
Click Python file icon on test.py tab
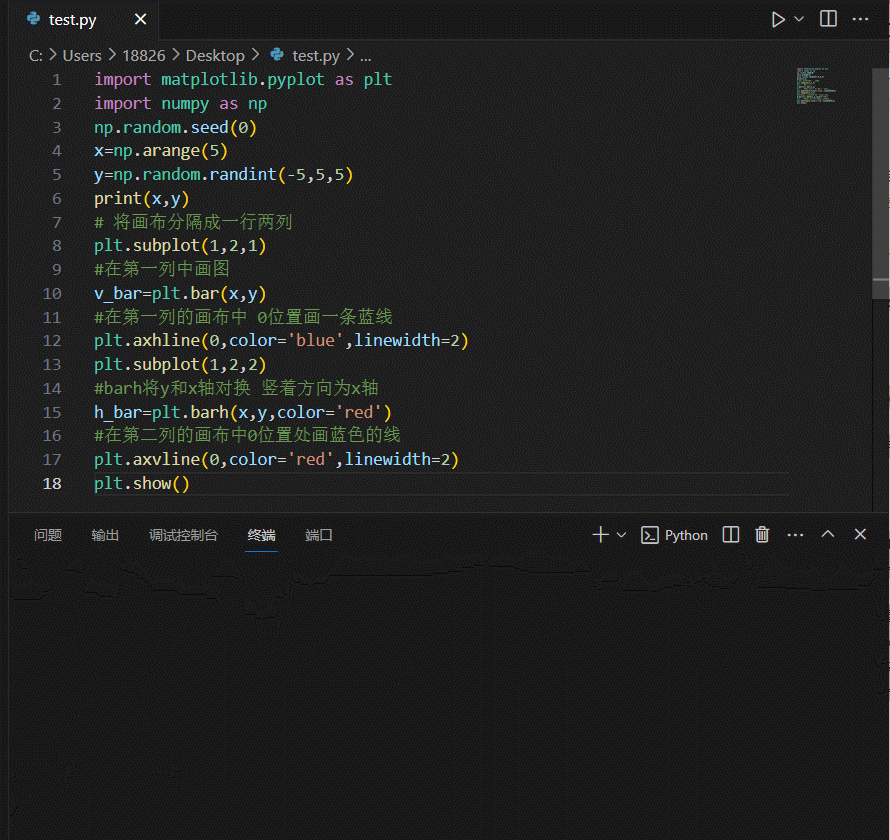34,19
